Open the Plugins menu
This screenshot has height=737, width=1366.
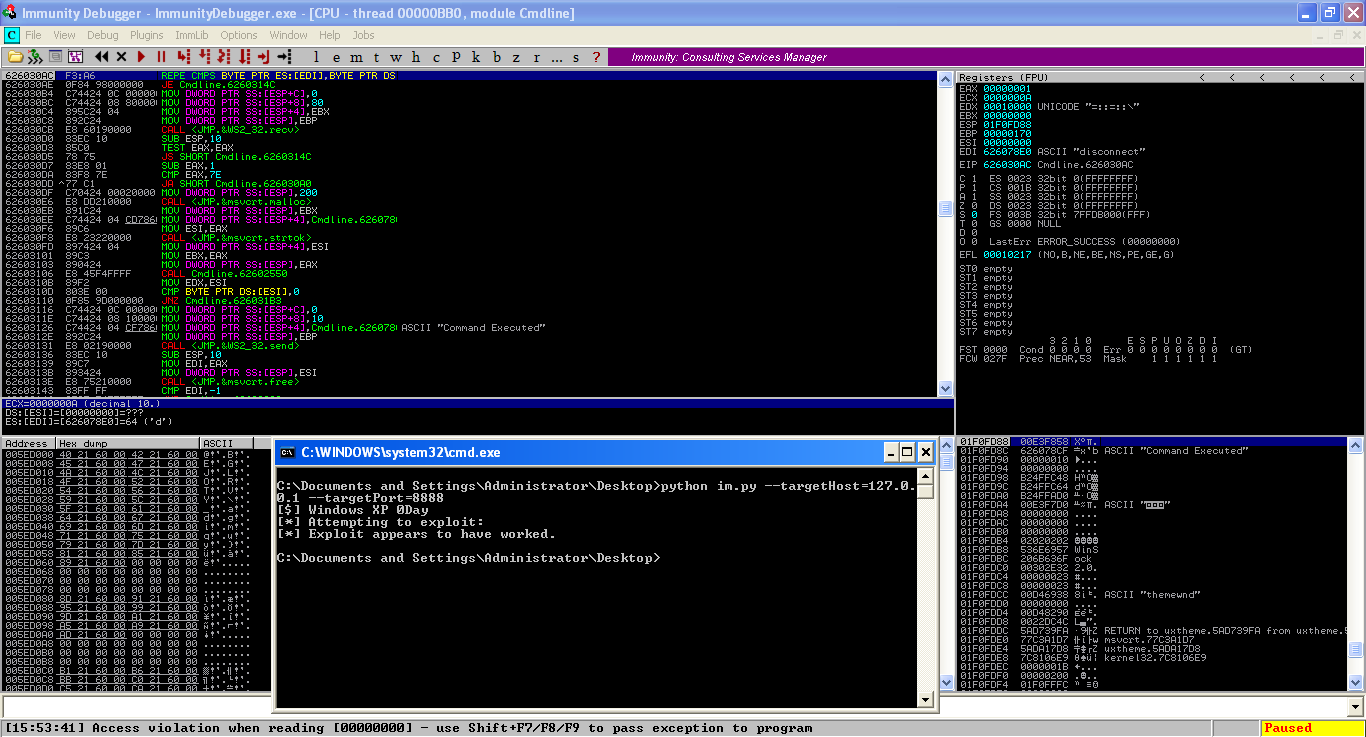(x=147, y=35)
